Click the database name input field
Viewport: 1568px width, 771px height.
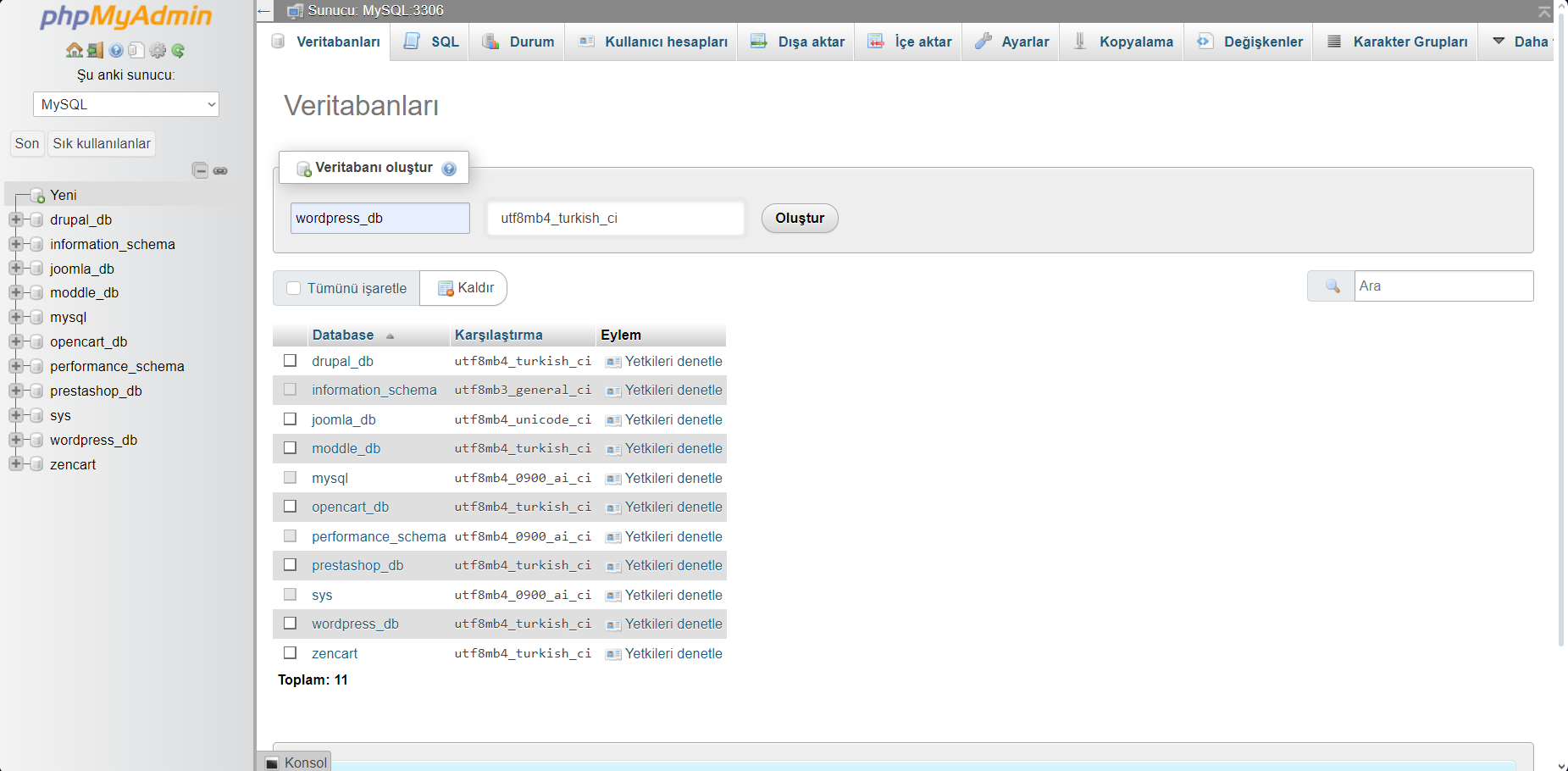coord(380,219)
